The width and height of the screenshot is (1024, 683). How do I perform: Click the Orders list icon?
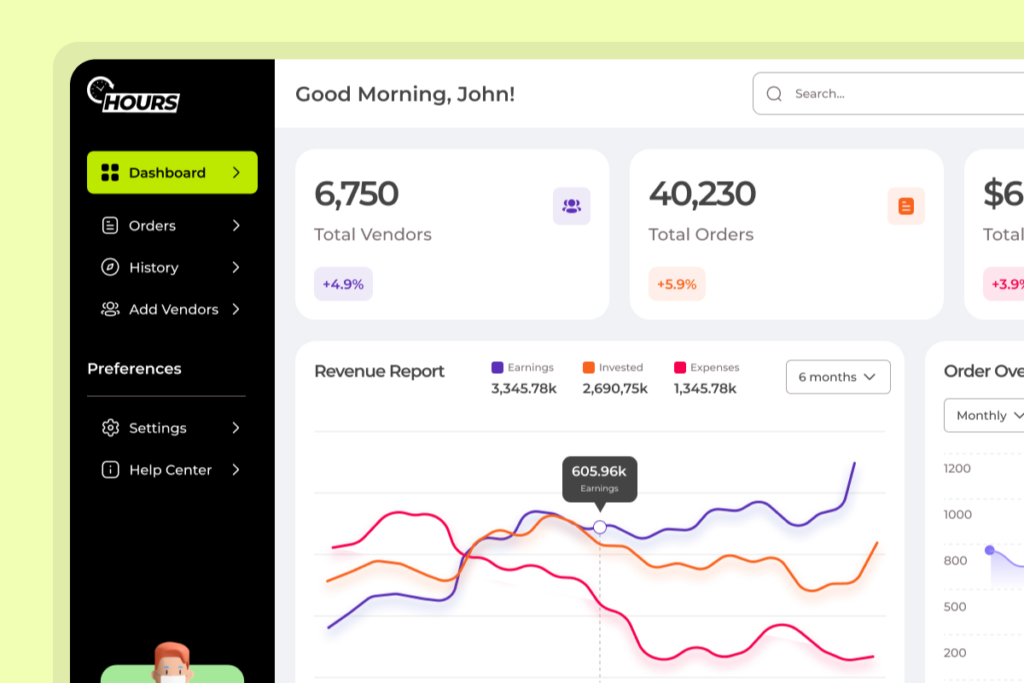pos(110,226)
